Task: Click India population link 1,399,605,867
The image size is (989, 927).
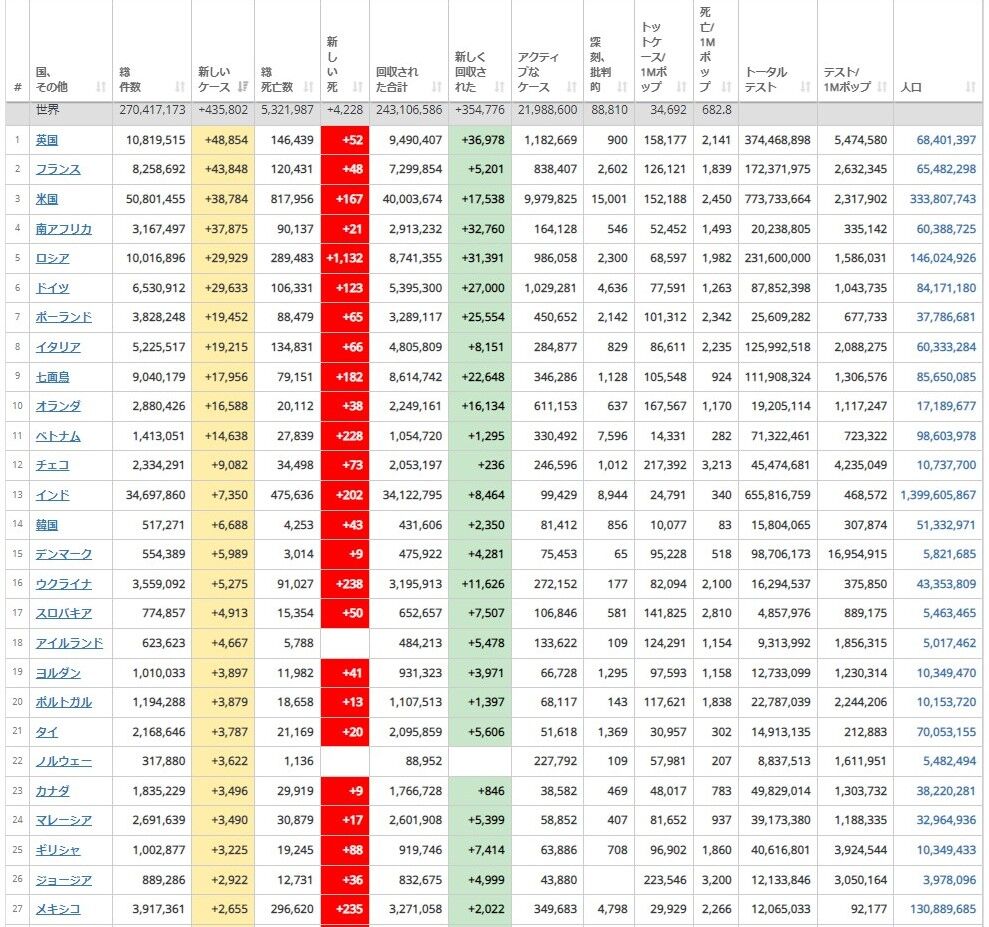Action: (x=938, y=495)
